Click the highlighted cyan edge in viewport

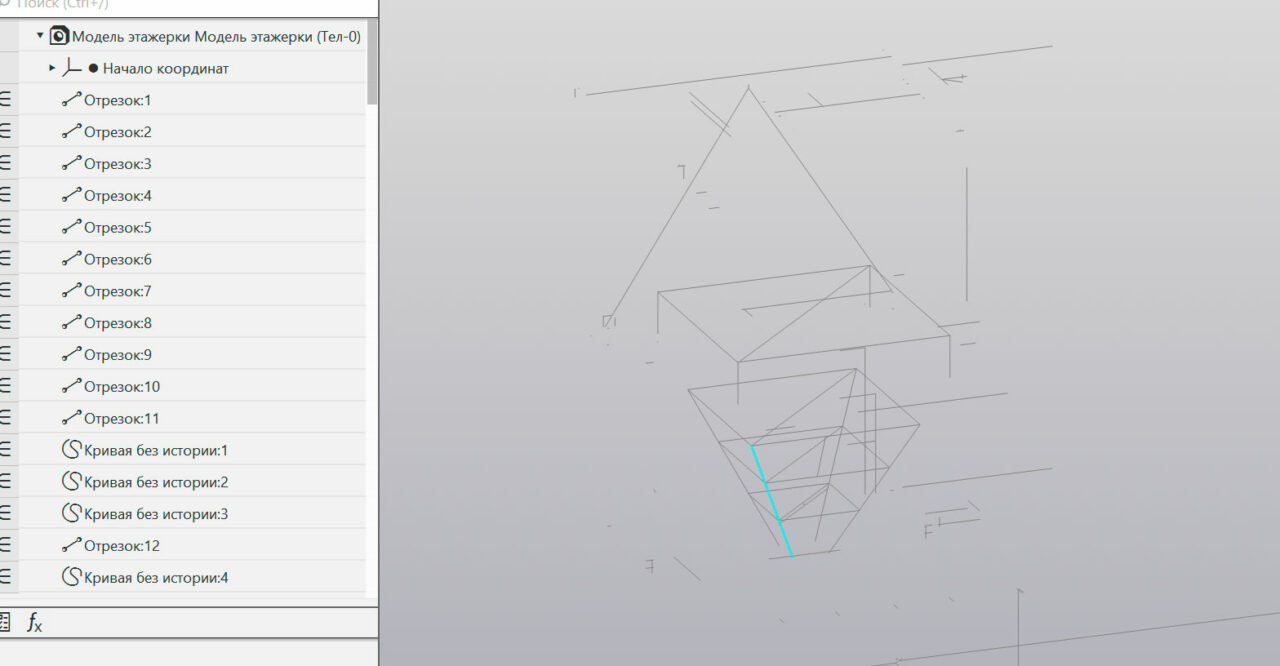pos(772,502)
